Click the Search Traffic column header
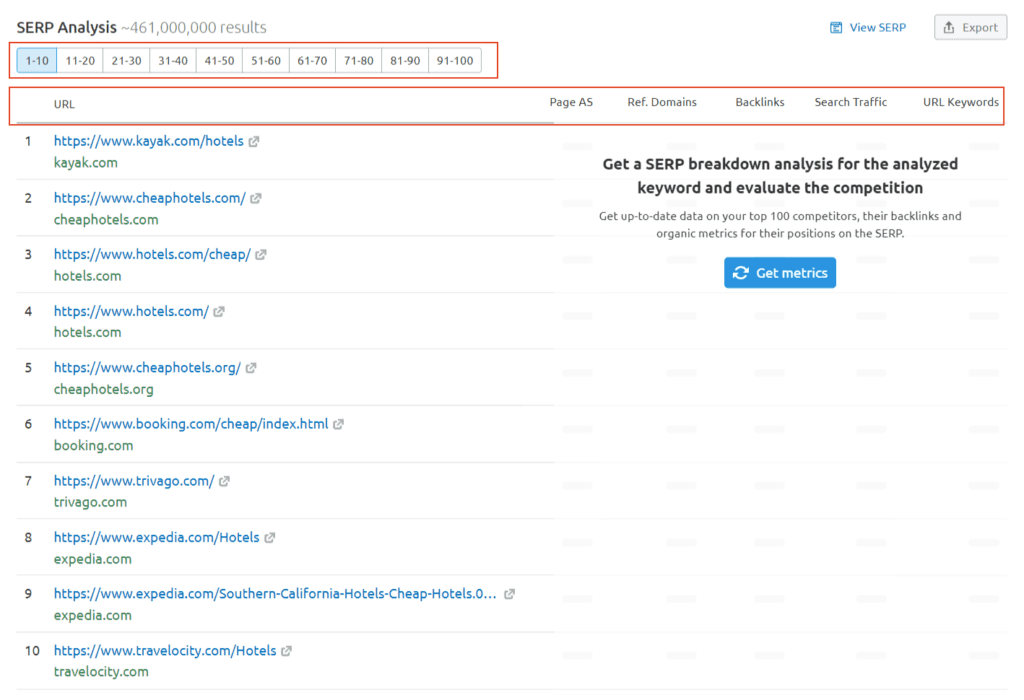Viewport: 1024px width, 700px height. [x=850, y=102]
